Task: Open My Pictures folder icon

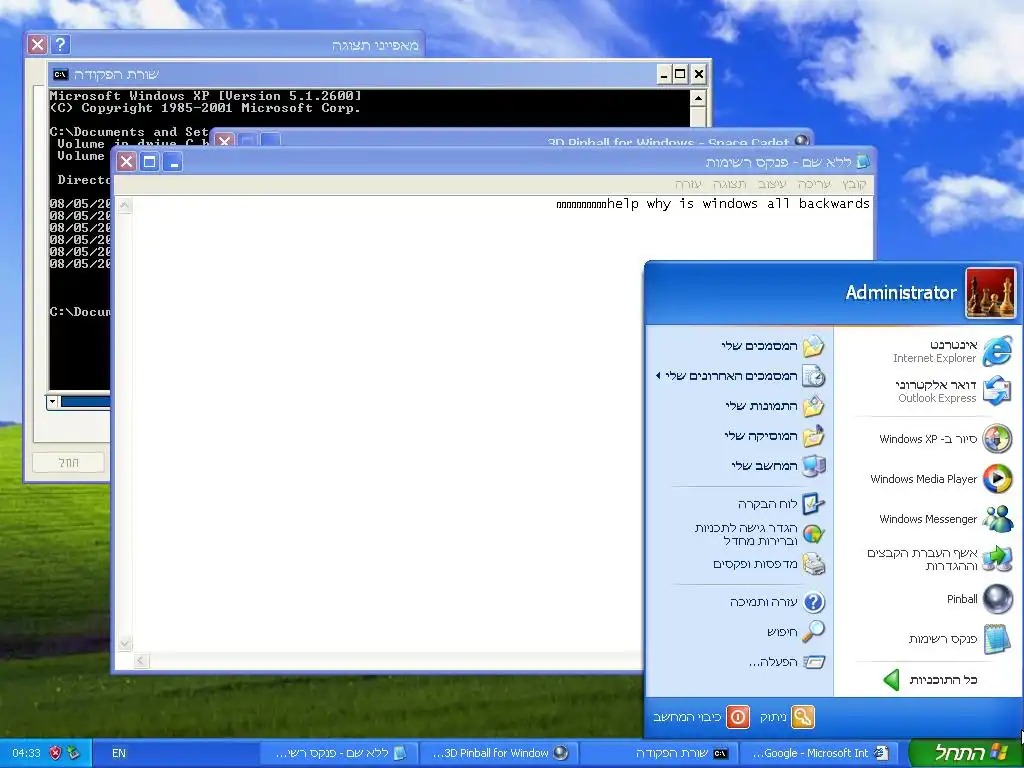Action: tap(814, 406)
